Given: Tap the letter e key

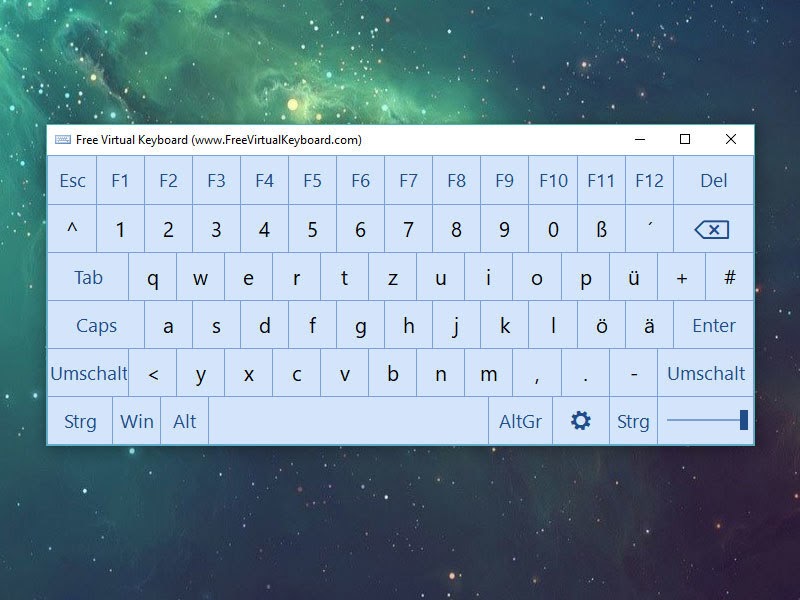Looking at the screenshot, I should click(x=248, y=277).
